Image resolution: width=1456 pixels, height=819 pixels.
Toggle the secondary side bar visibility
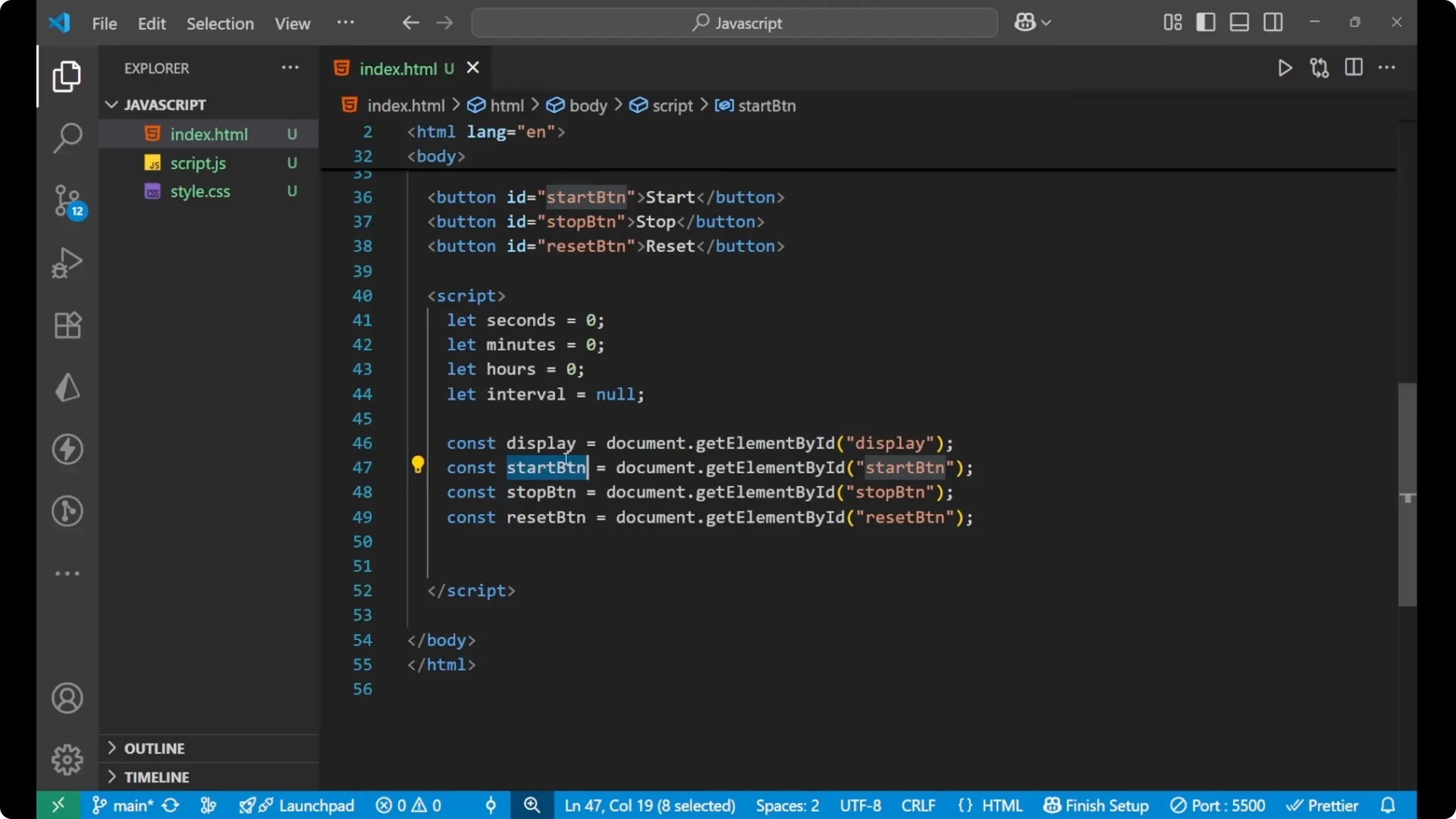pos(1272,22)
